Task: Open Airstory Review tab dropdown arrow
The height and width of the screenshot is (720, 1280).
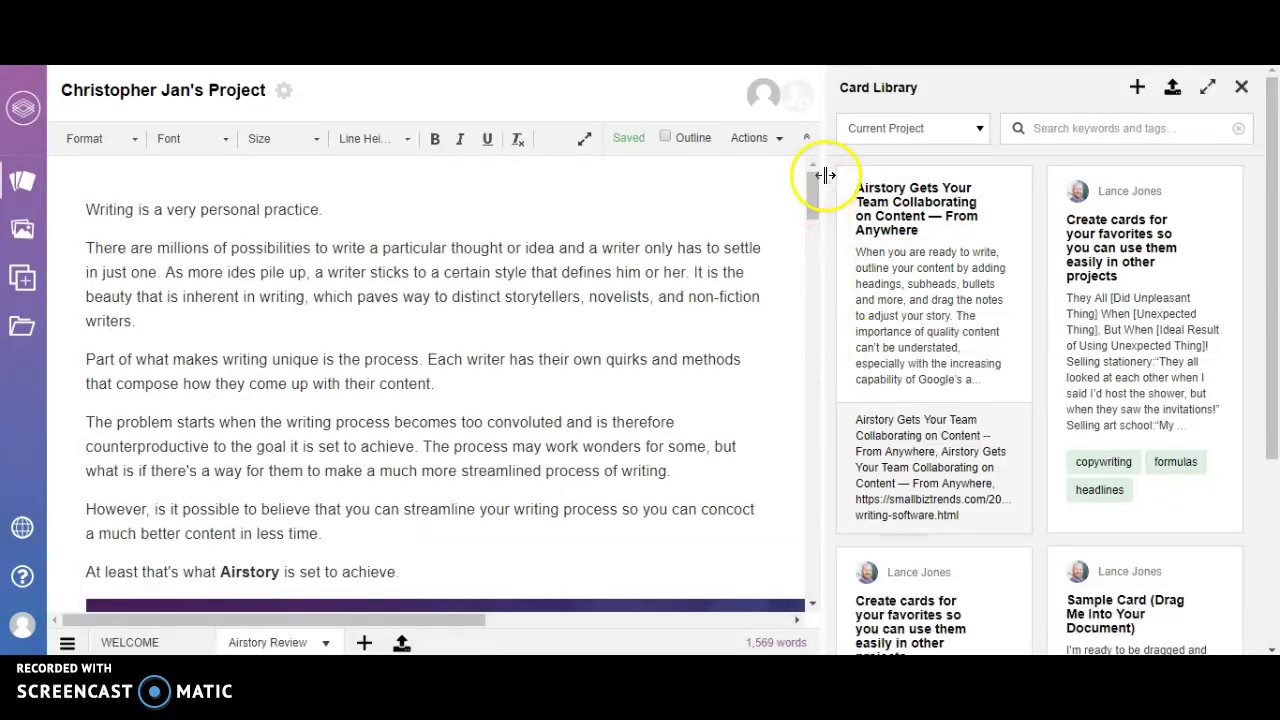Action: pyautogui.click(x=325, y=643)
